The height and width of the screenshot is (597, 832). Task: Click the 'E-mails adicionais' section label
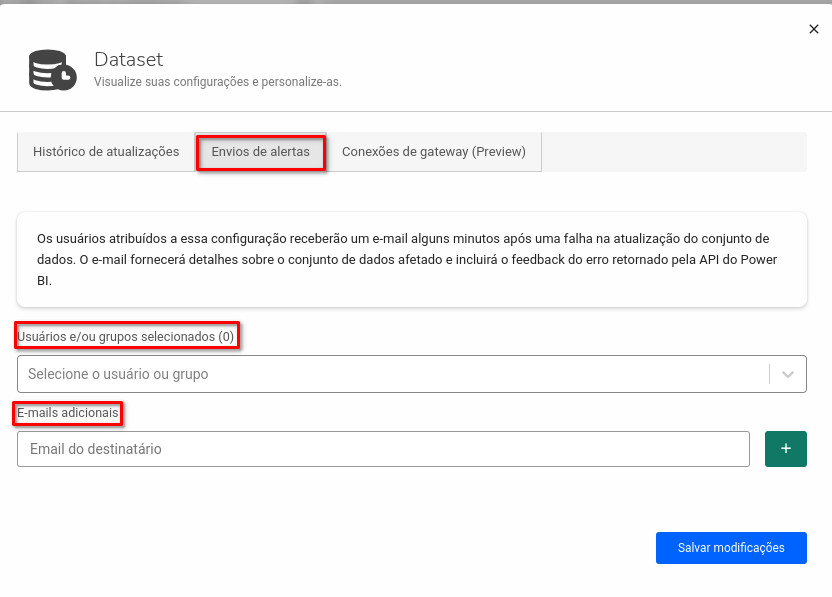(66, 411)
